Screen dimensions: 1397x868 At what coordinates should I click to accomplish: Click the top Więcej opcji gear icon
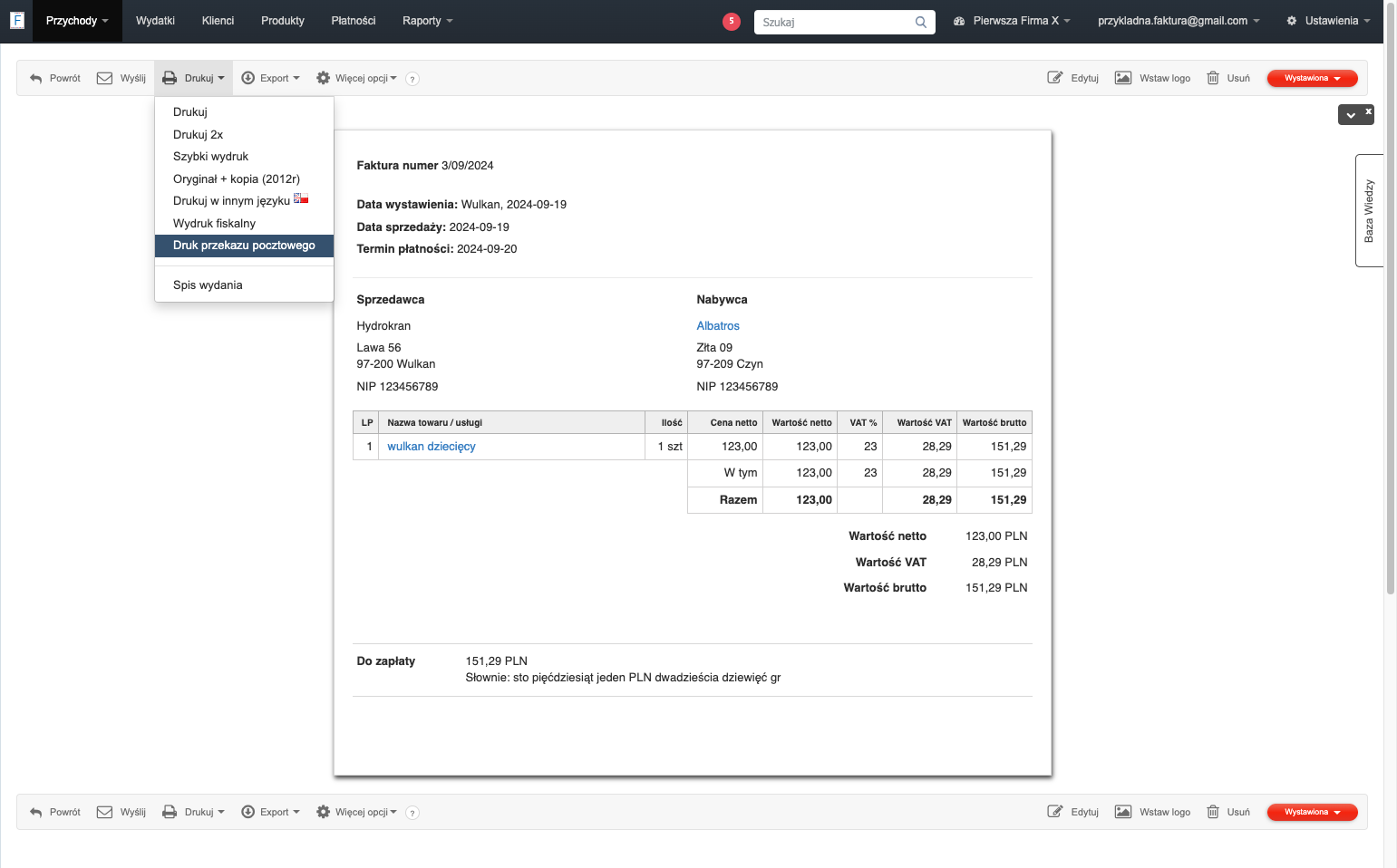tap(323, 78)
